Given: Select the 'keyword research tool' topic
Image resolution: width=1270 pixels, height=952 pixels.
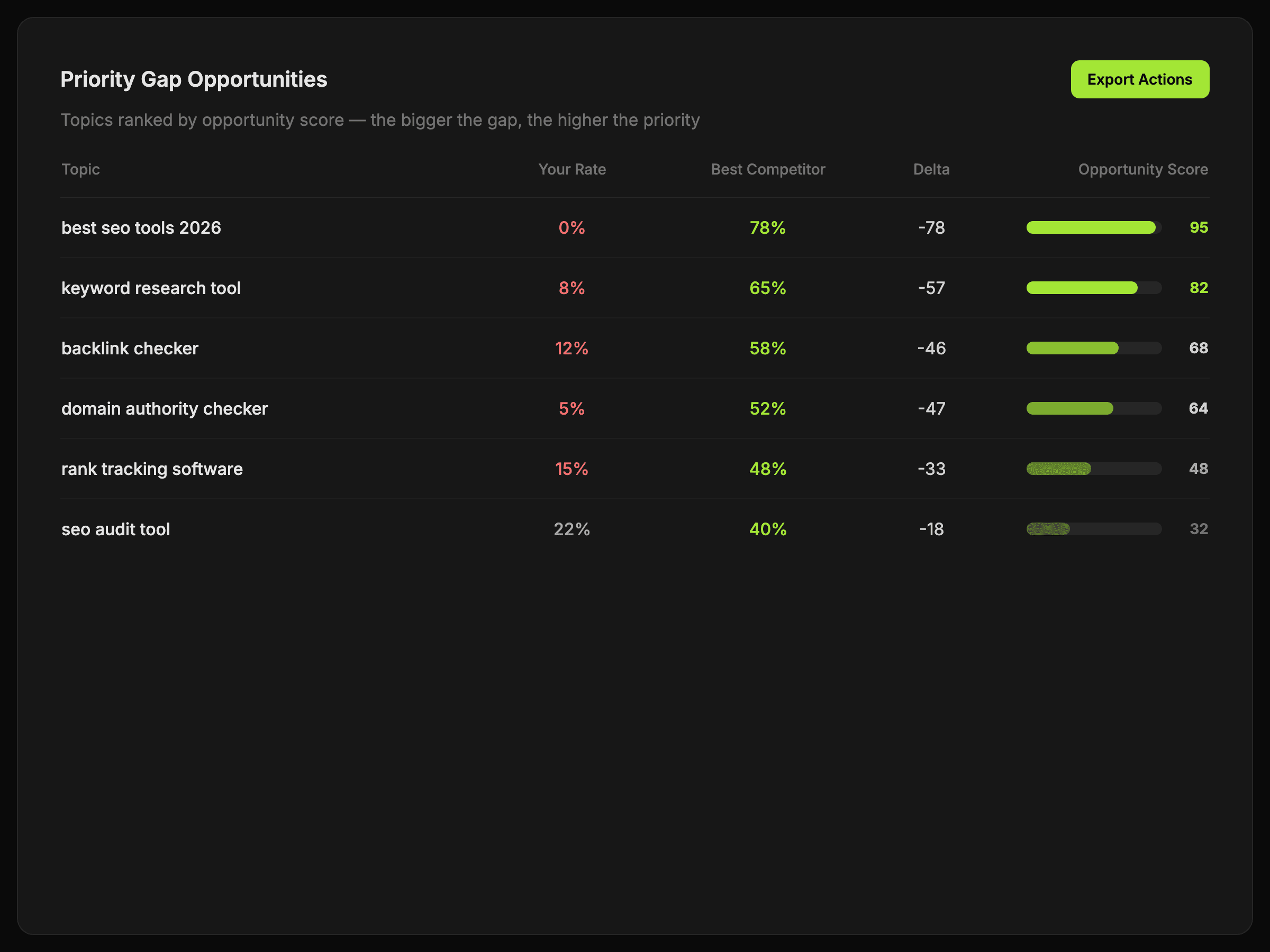Looking at the screenshot, I should [151, 288].
